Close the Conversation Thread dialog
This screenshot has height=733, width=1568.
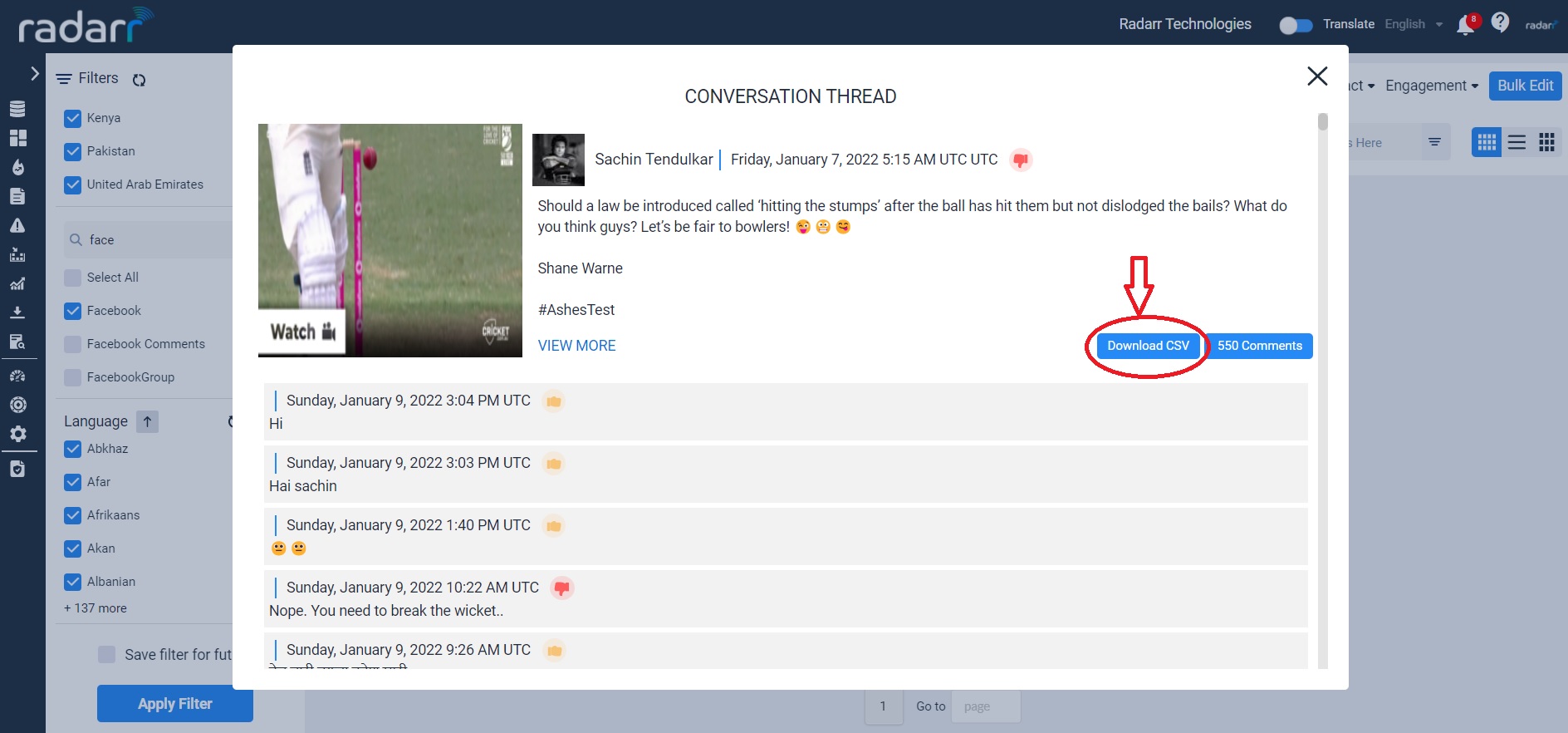coord(1317,76)
